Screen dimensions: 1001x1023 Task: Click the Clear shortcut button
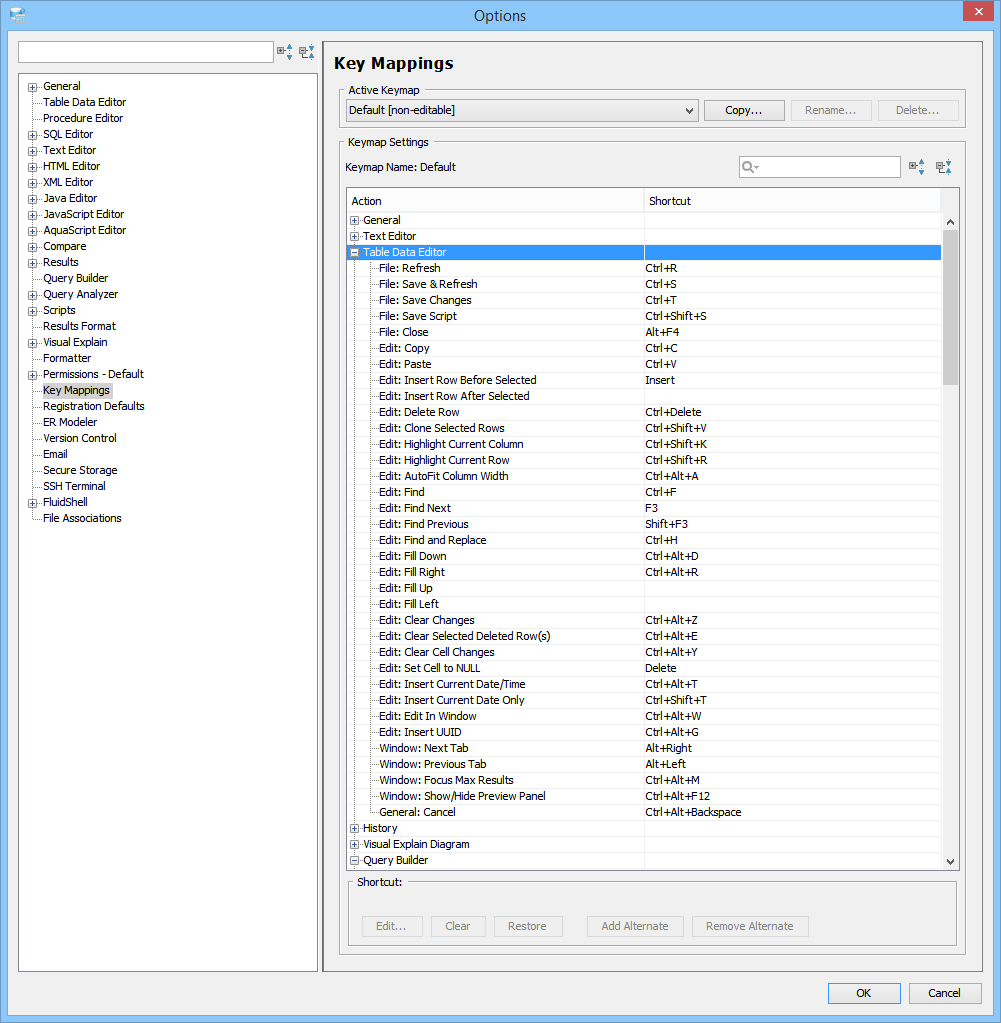coord(458,926)
